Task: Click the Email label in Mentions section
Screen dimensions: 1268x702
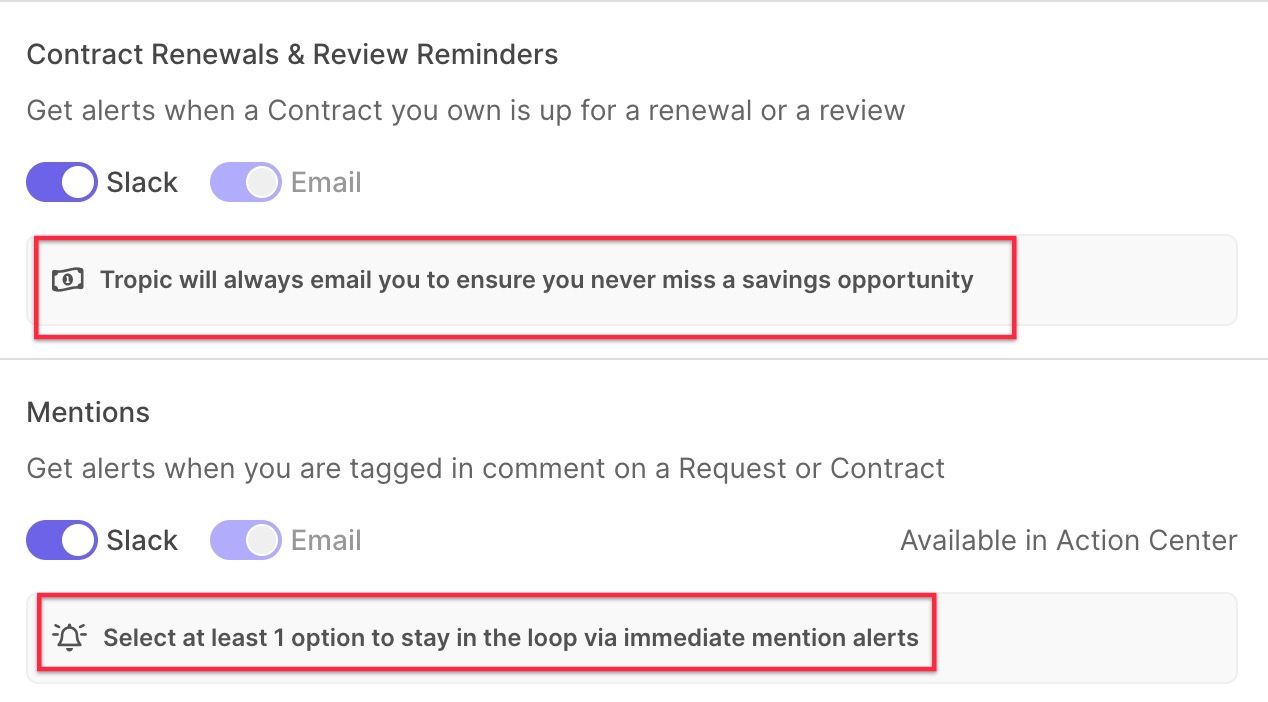Action: [326, 541]
